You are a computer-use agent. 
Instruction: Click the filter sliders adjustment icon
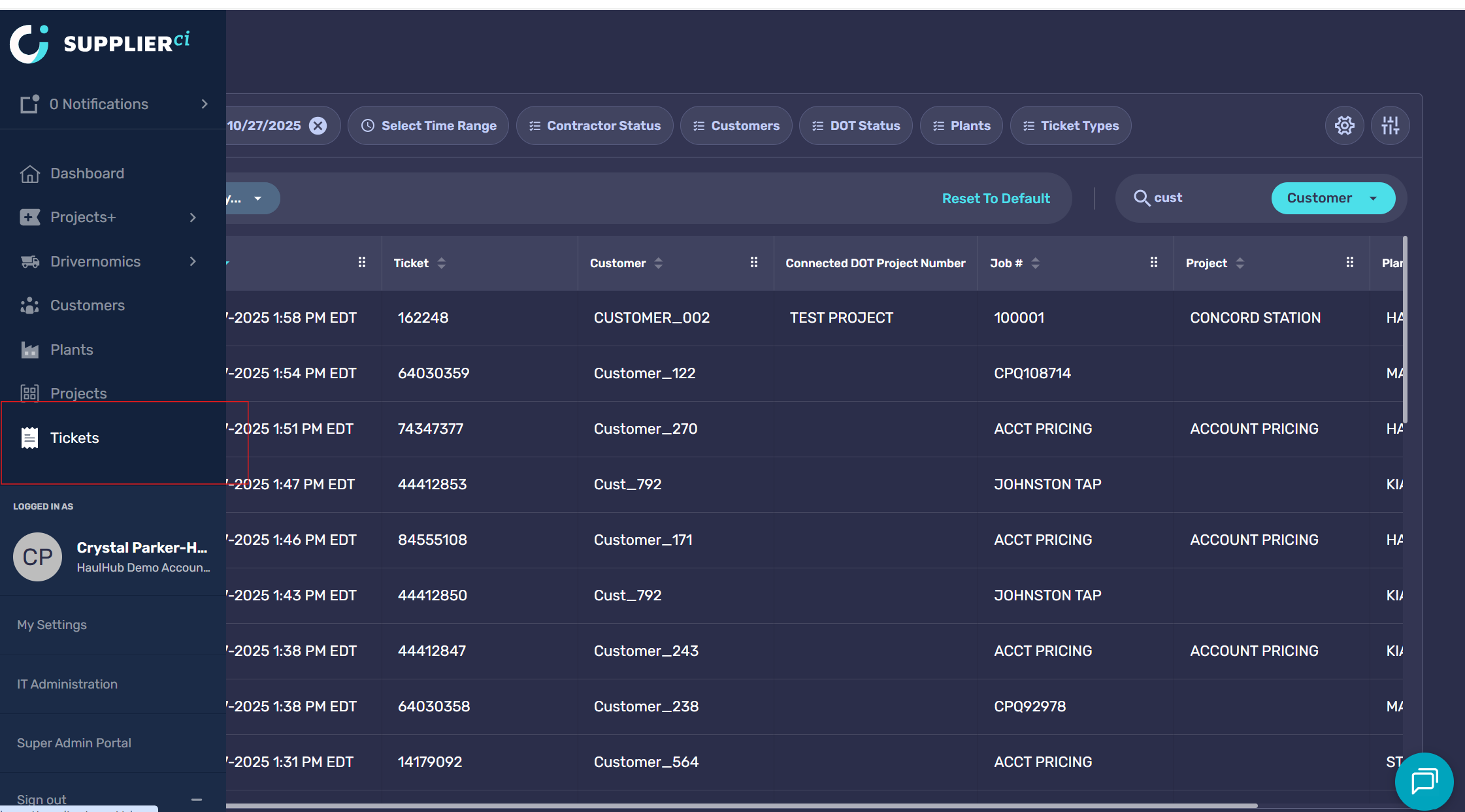click(1390, 125)
